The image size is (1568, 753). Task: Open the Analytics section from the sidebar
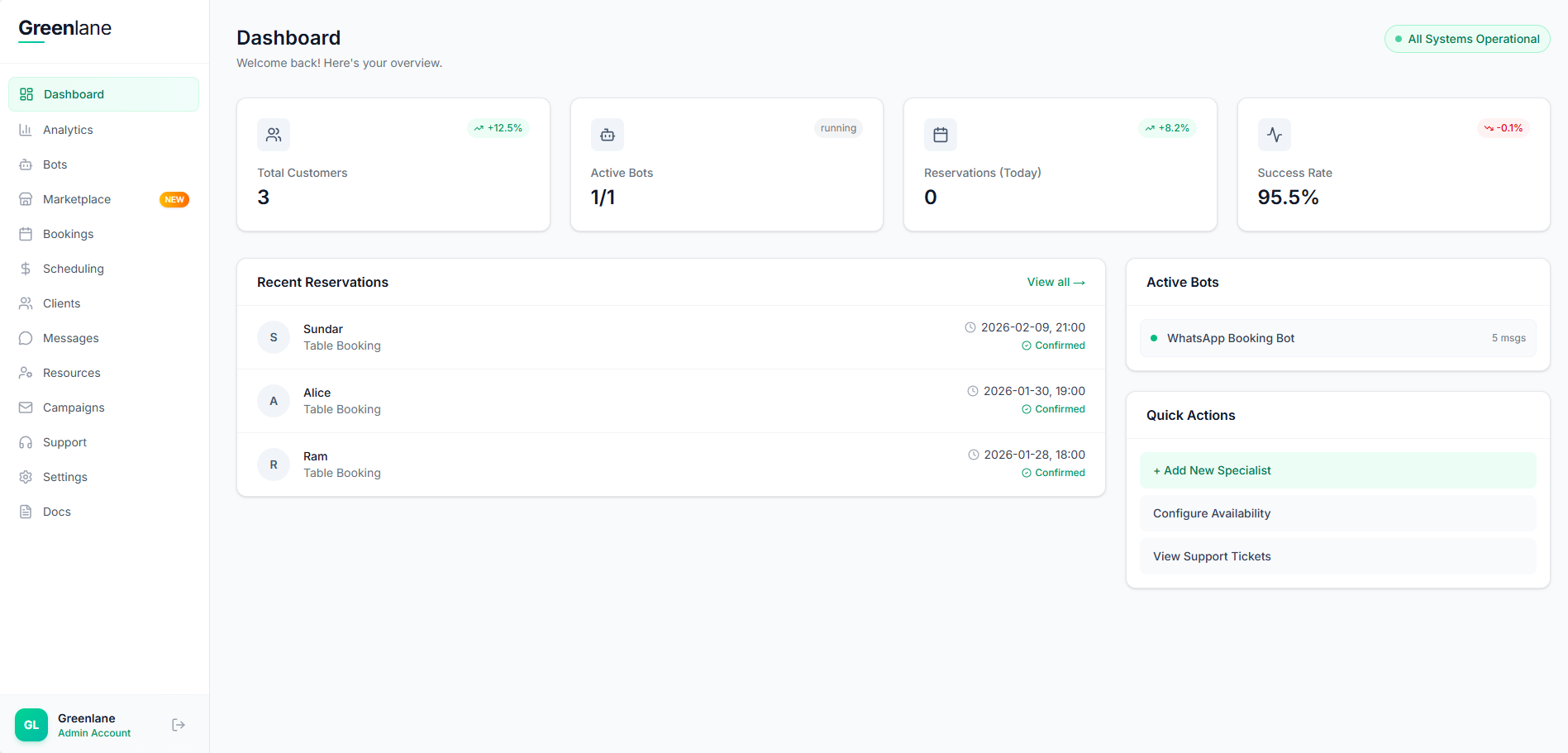pyautogui.click(x=68, y=129)
